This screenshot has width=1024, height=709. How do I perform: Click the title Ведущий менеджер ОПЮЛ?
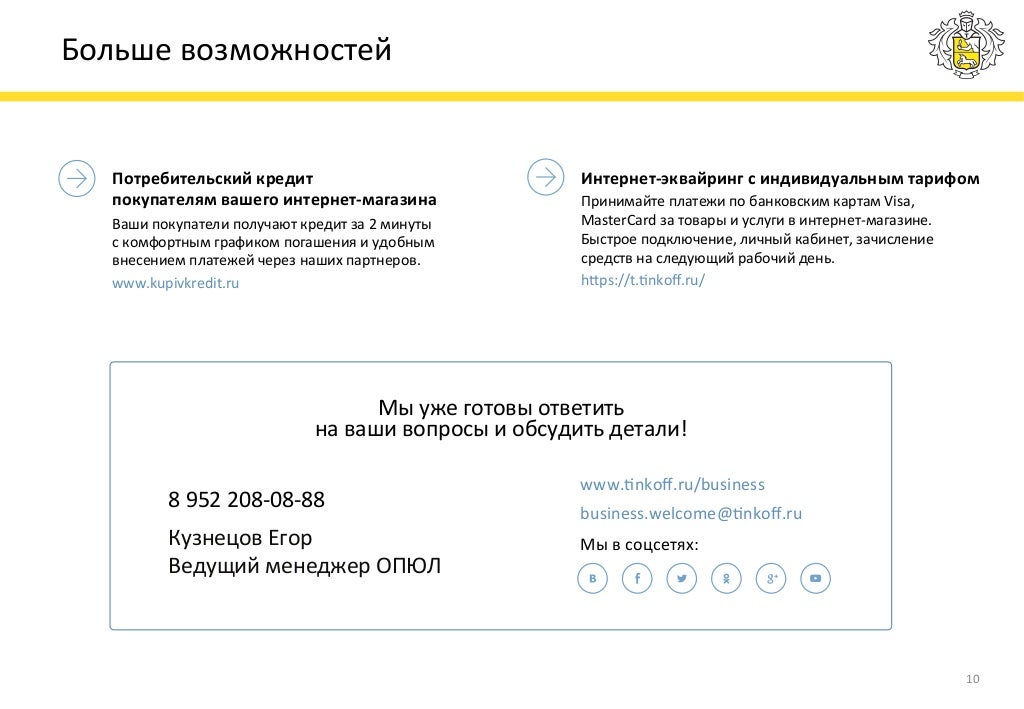(304, 565)
